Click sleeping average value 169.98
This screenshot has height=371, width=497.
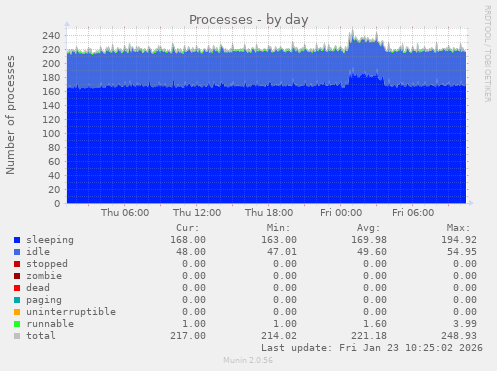369,240
